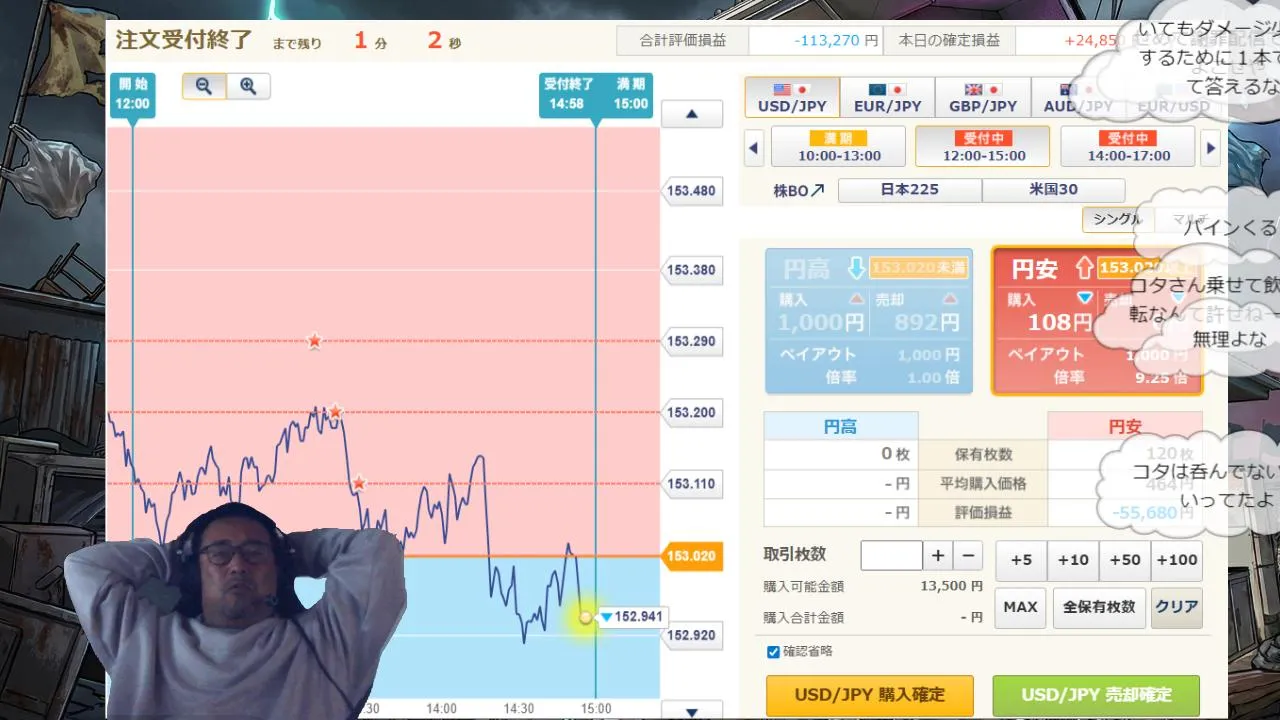Screen dimensions: 1280x720
Task: Add +5 lots
Action: coord(1021,560)
